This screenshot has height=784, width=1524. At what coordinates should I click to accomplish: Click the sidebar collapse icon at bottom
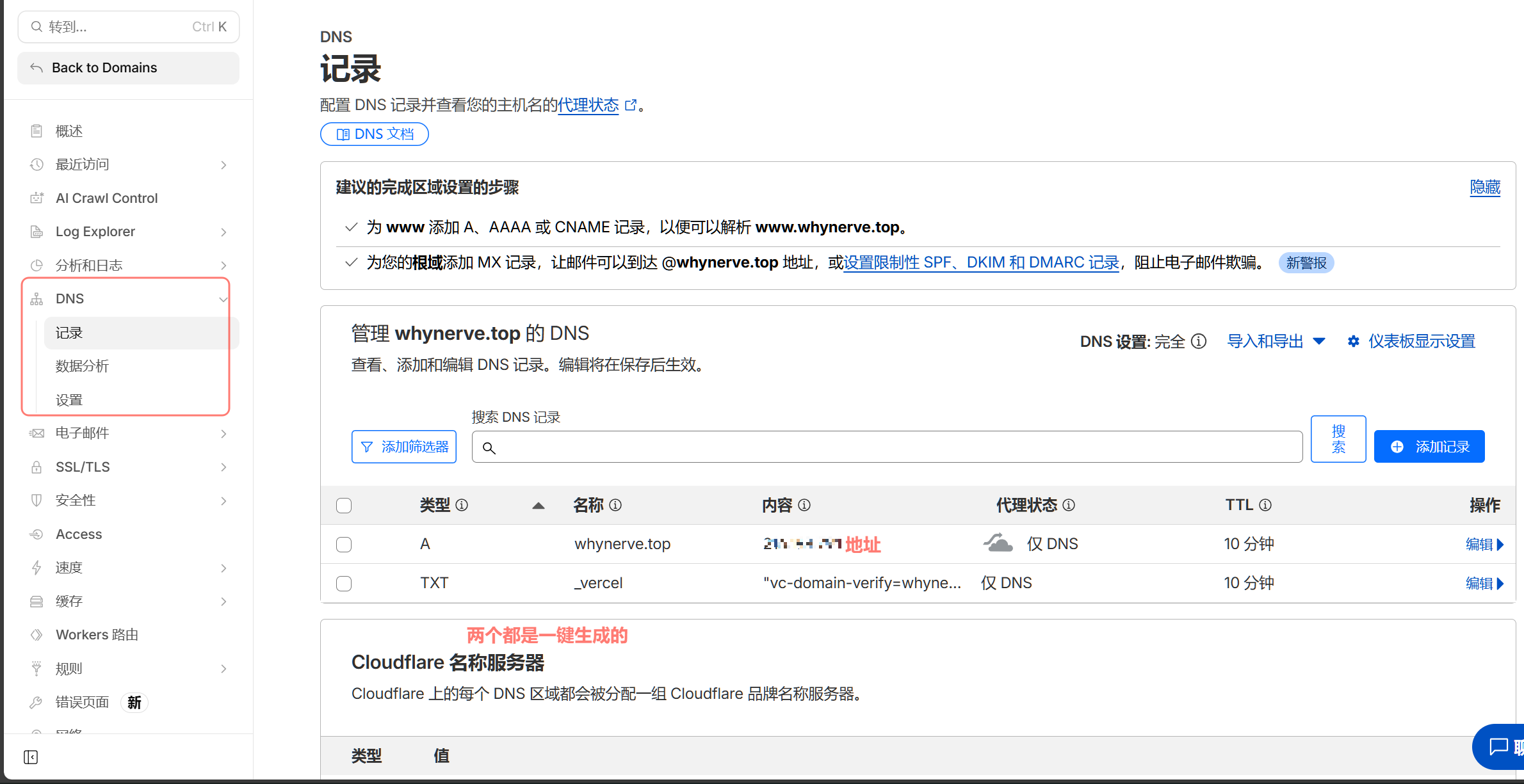click(x=31, y=757)
